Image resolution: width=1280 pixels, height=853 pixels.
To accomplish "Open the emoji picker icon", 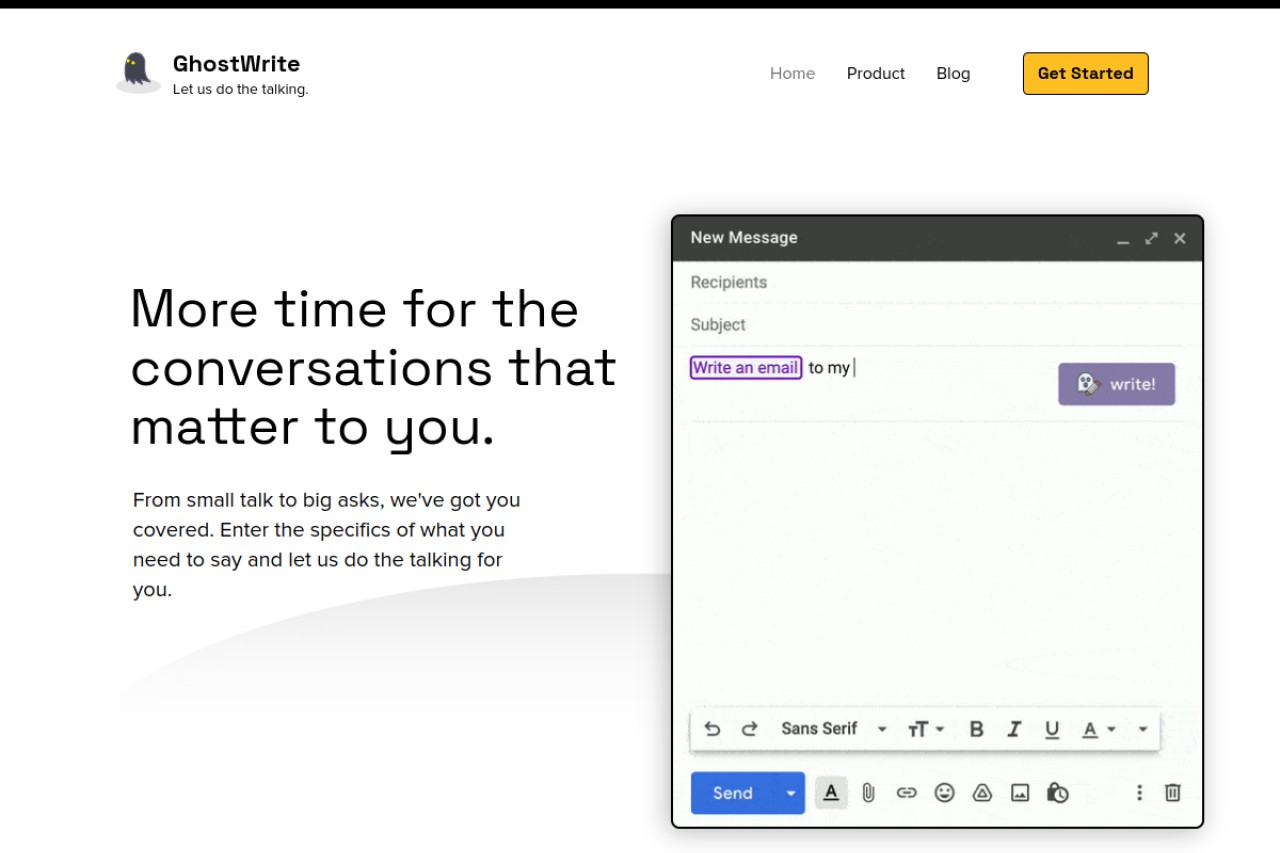I will click(944, 793).
